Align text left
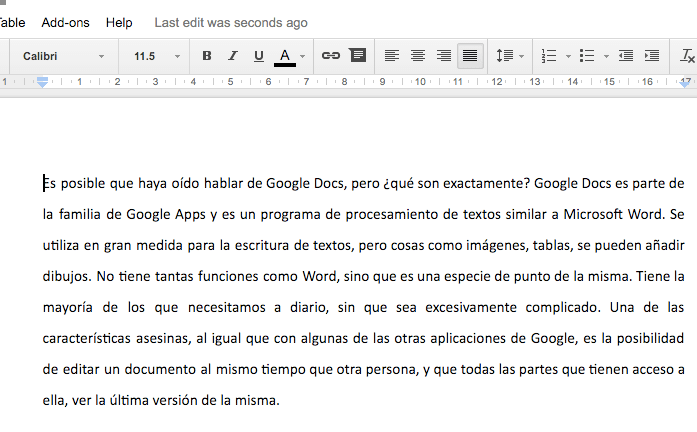The image size is (697, 432). click(x=392, y=56)
